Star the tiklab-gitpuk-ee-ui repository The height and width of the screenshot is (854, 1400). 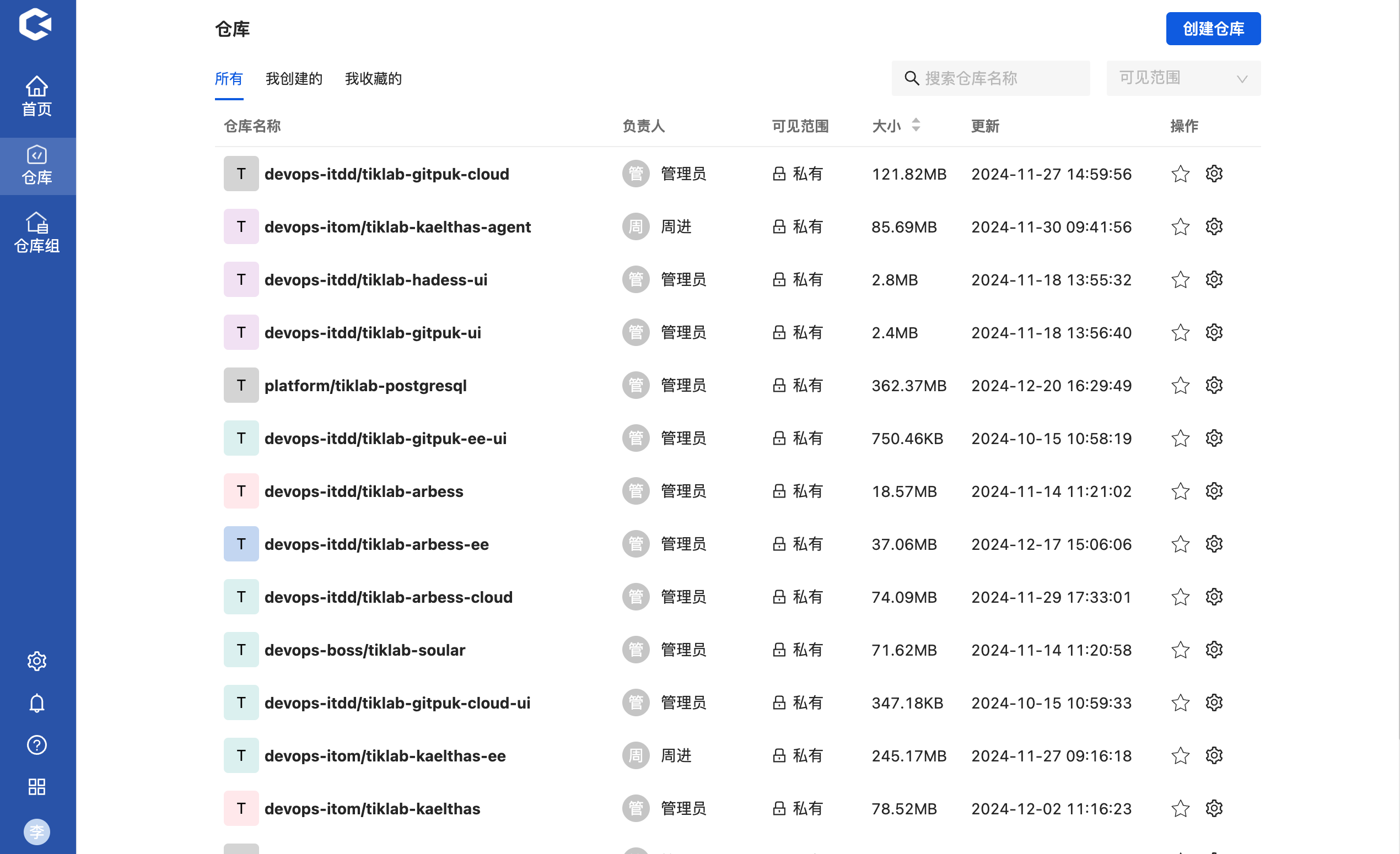[1181, 439]
